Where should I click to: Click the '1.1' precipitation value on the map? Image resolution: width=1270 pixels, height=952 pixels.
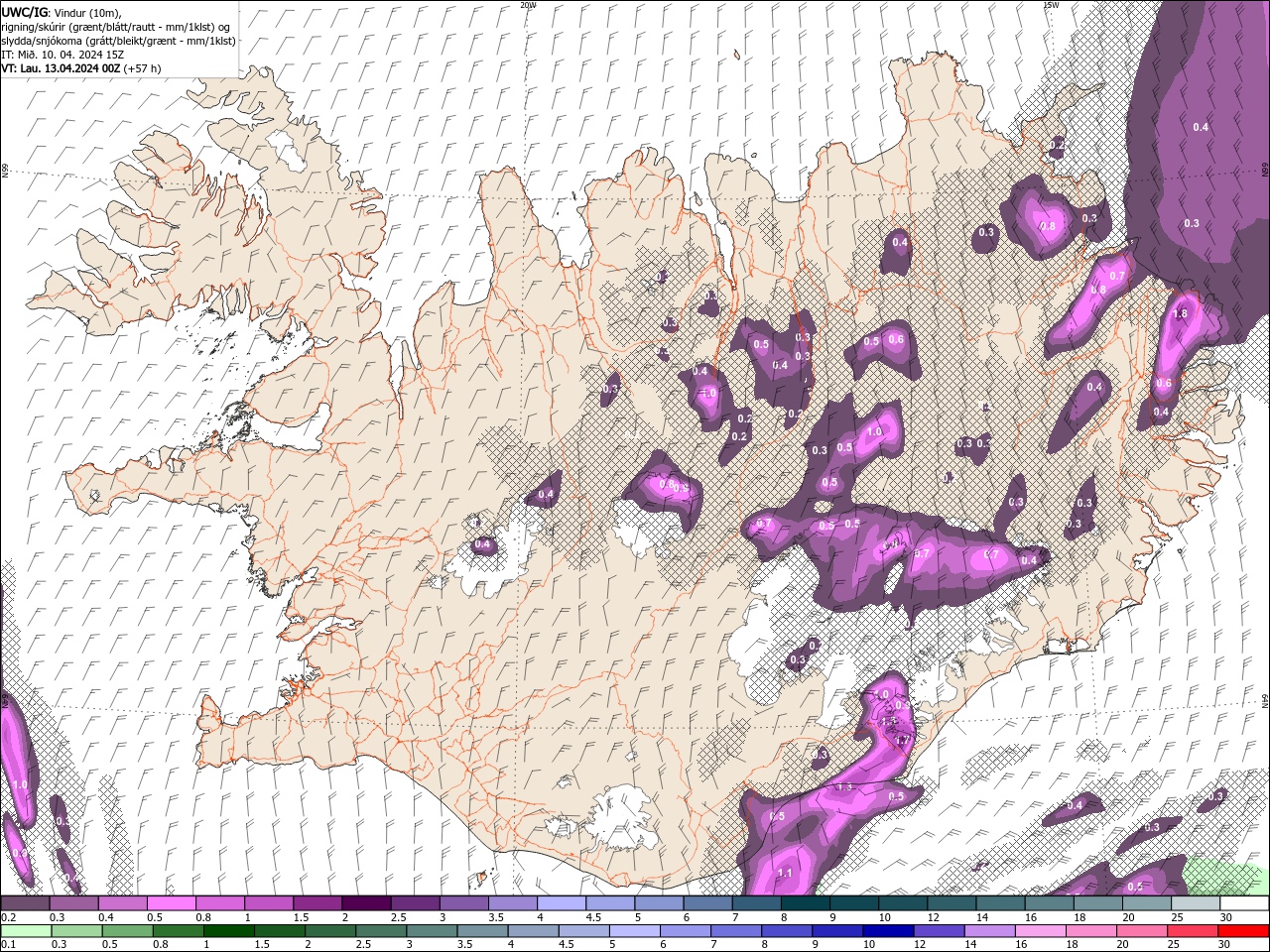(x=784, y=873)
